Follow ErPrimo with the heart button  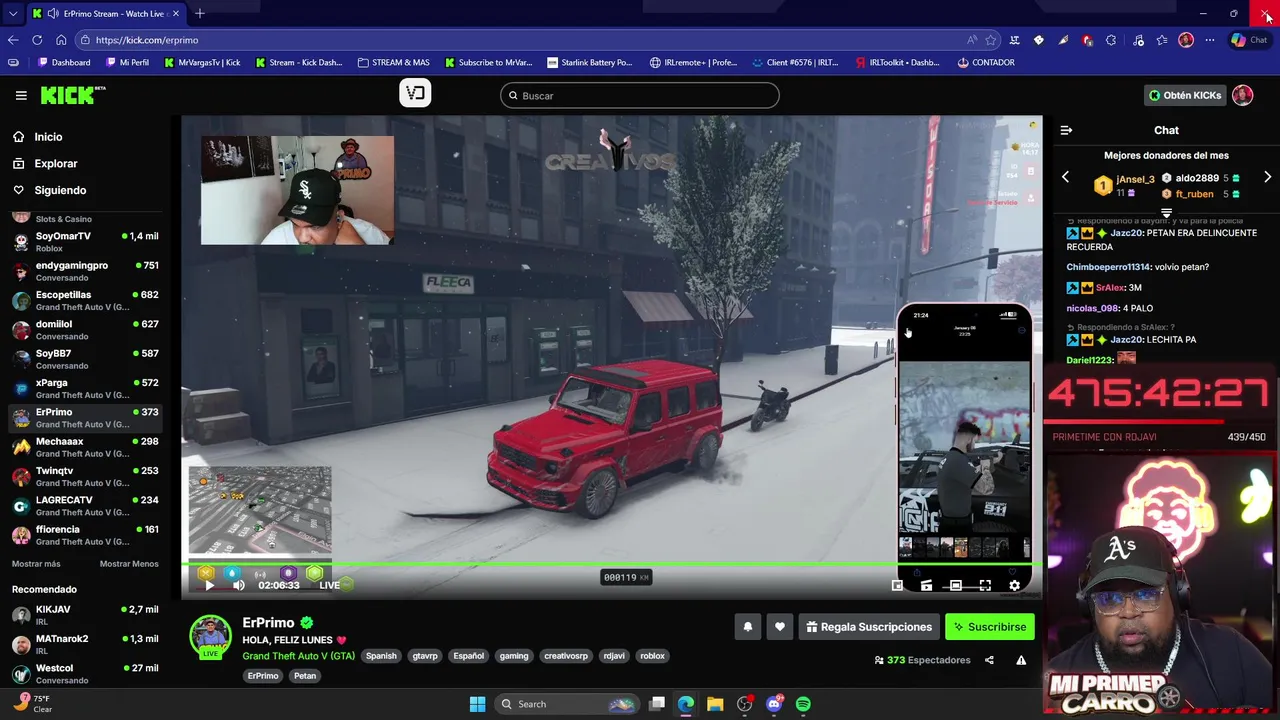click(780, 627)
